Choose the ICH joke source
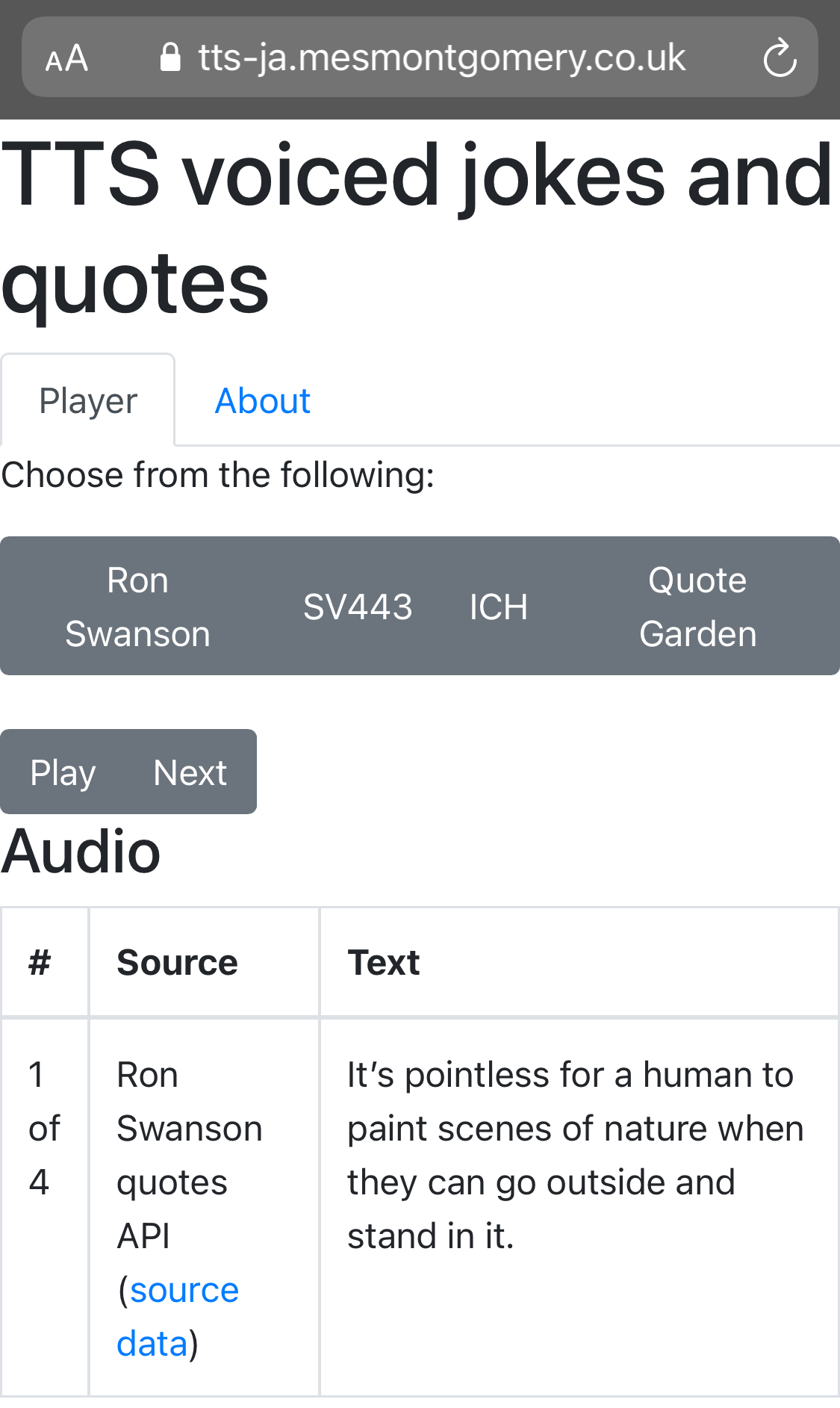Viewport: 840px width, 1408px height. tap(498, 606)
